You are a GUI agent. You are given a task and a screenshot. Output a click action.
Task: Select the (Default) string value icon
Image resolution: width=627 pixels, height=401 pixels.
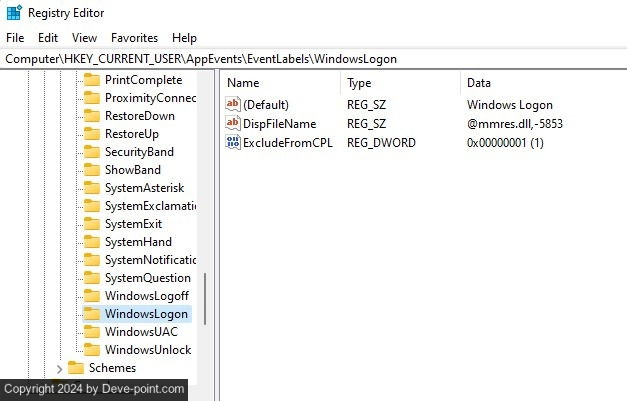(234, 105)
